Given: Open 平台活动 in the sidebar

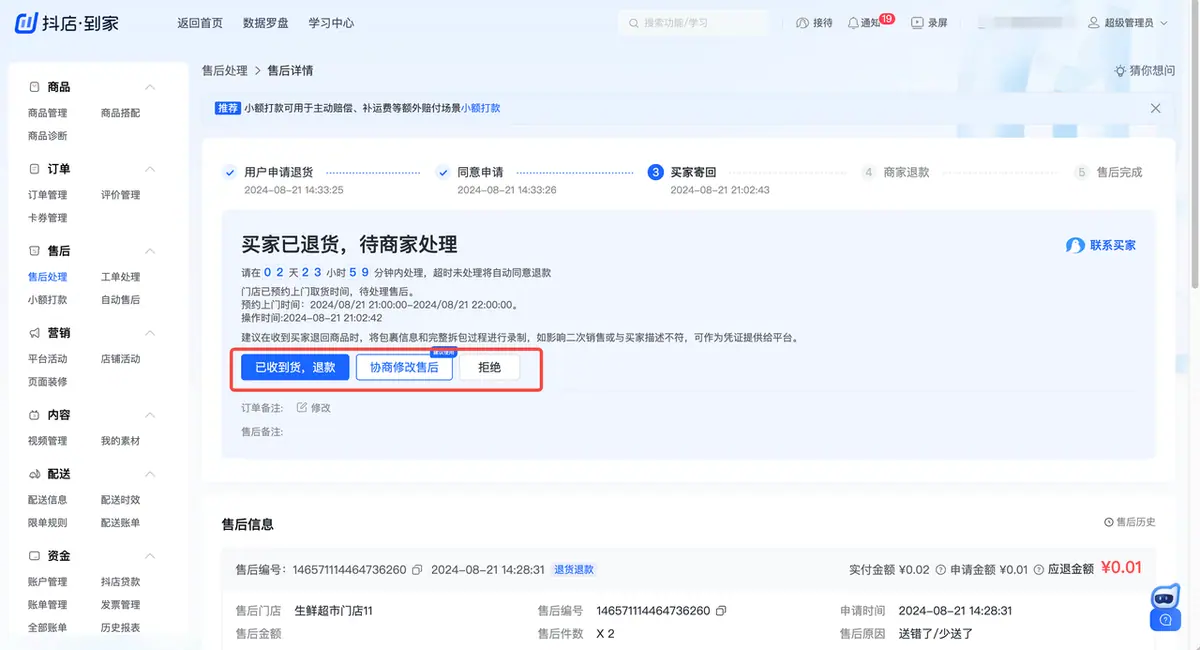Looking at the screenshot, I should 48,359.
